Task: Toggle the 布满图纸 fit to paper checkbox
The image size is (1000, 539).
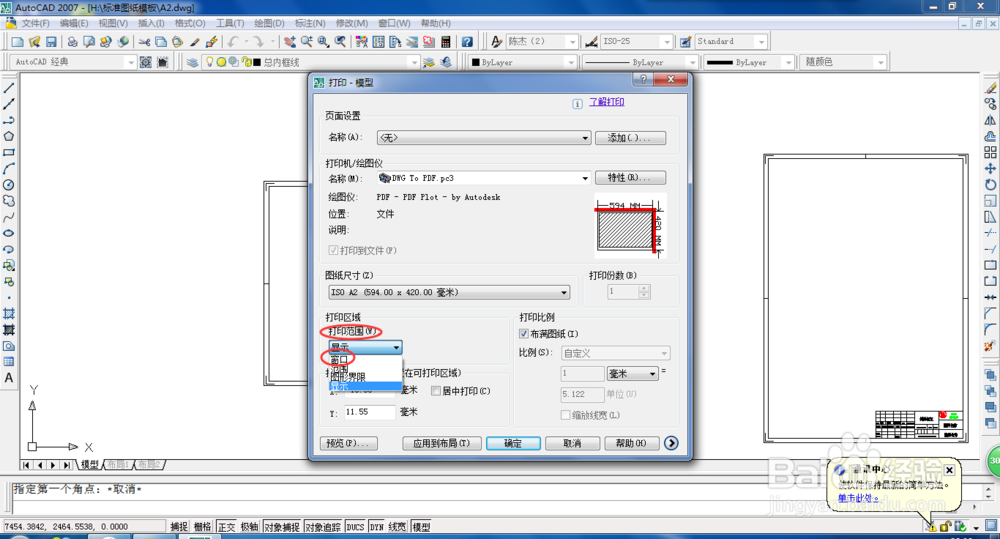Action: tap(524, 334)
